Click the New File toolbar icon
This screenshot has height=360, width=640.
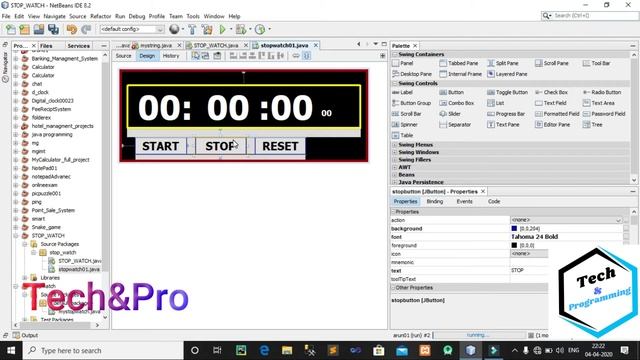pos(11,29)
